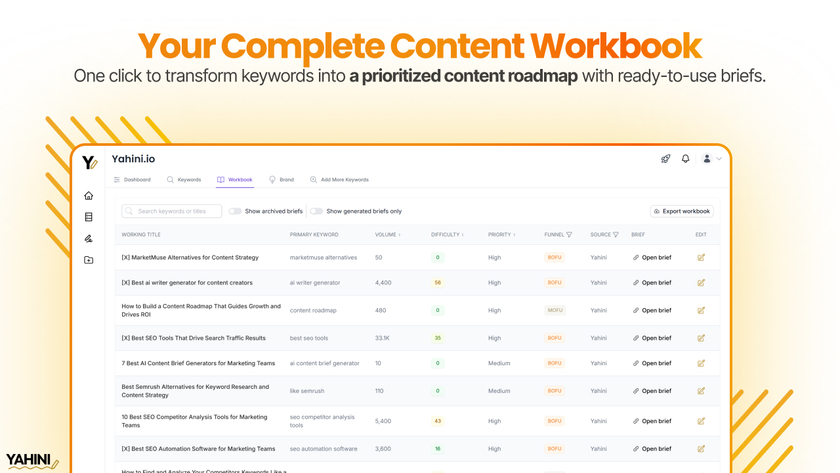
Task: Sort by the Difficulty column
Action: coord(447,235)
